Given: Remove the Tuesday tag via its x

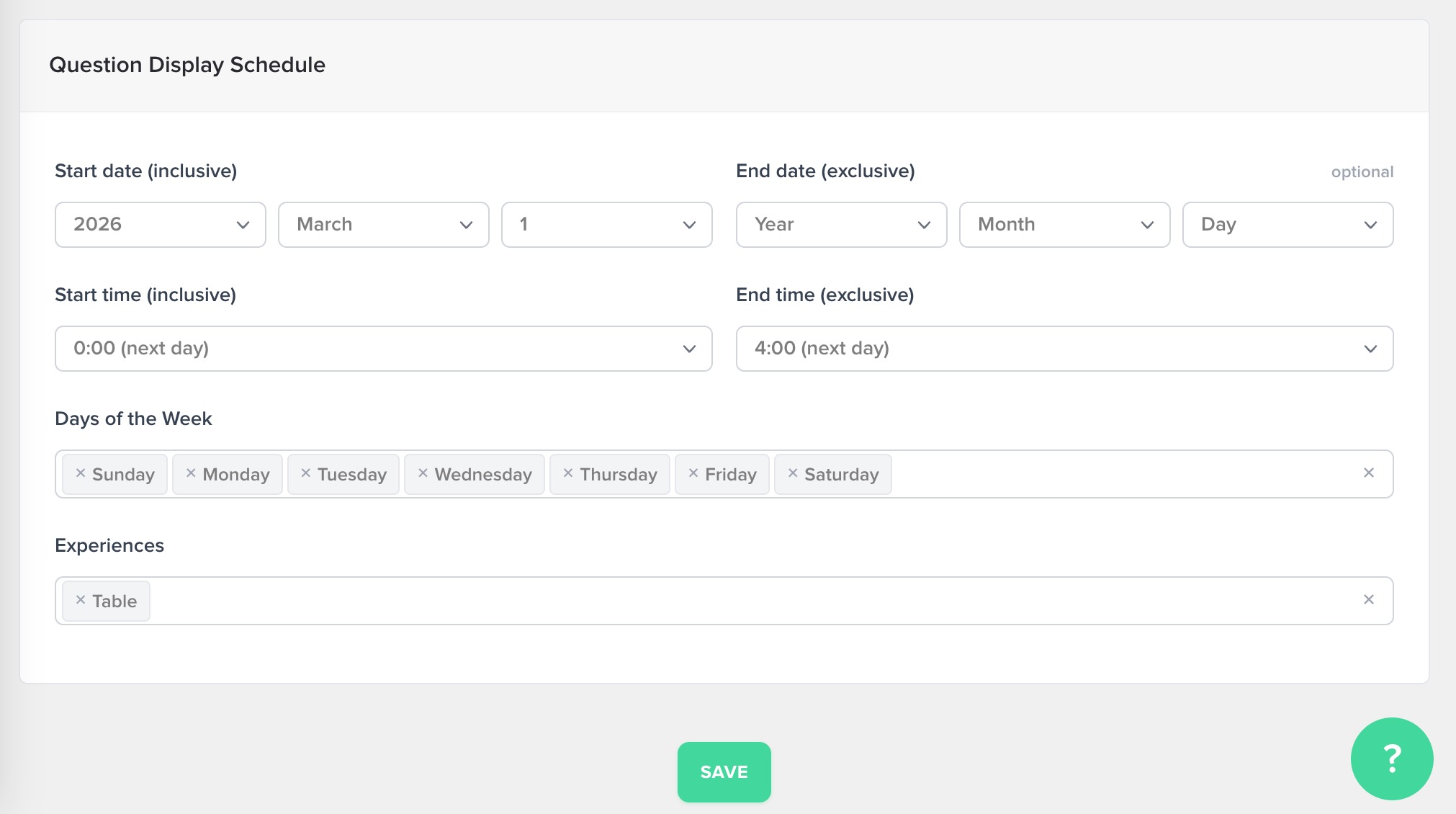Looking at the screenshot, I should [305, 473].
